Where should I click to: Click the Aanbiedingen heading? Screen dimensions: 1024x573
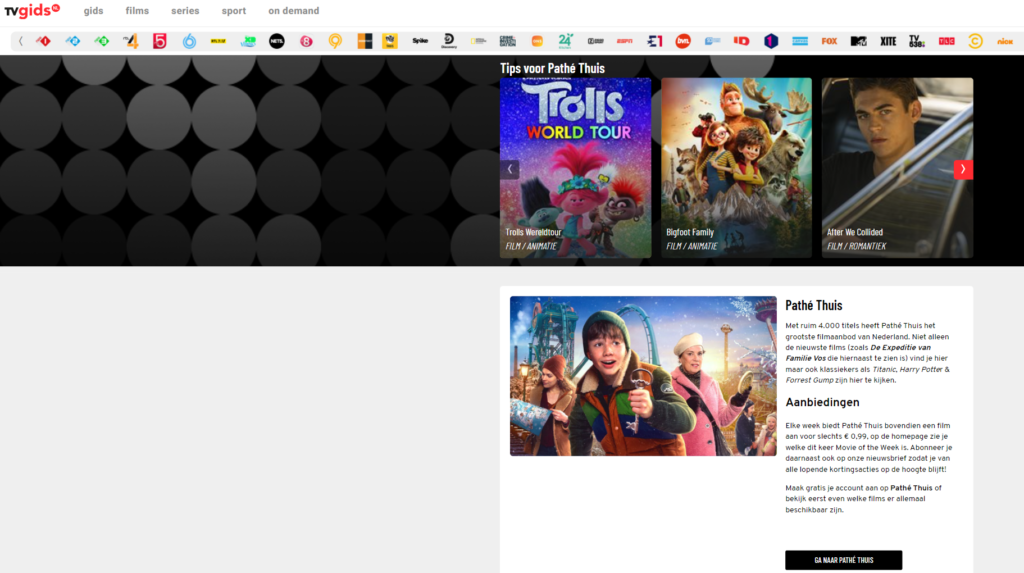pos(822,402)
